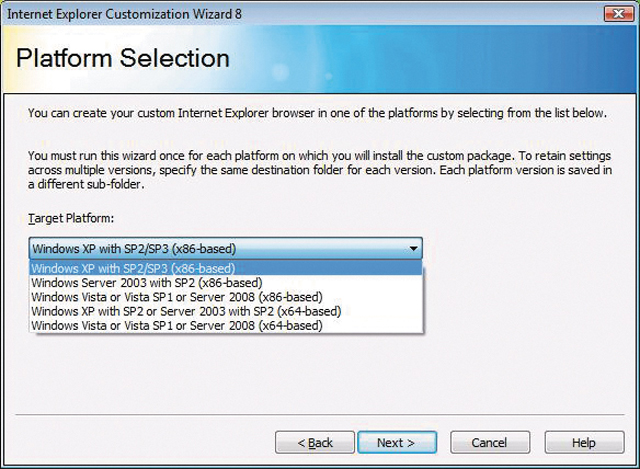This screenshot has height=469, width=640.
Task: Click the blank header banner beside Platform Selection
Action: pyautogui.click(x=450, y=57)
